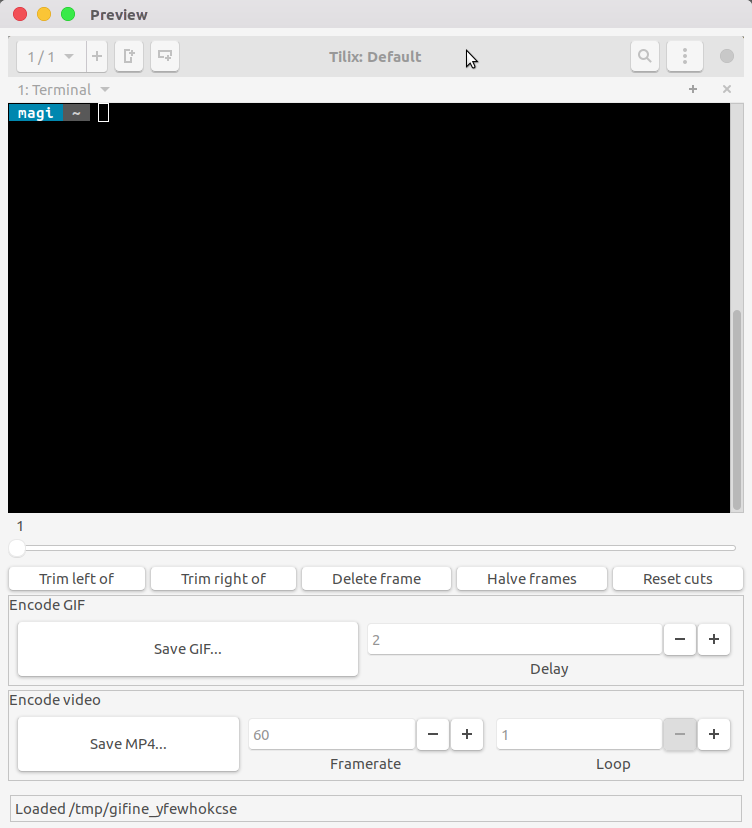Increase the GIF Delay value

pyautogui.click(x=713, y=639)
